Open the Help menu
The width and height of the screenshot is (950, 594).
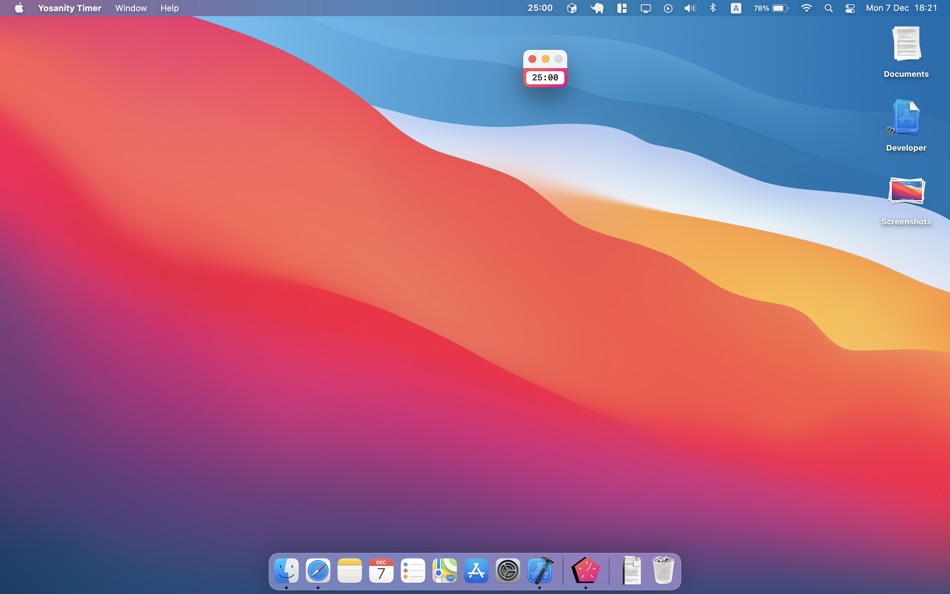[x=170, y=8]
